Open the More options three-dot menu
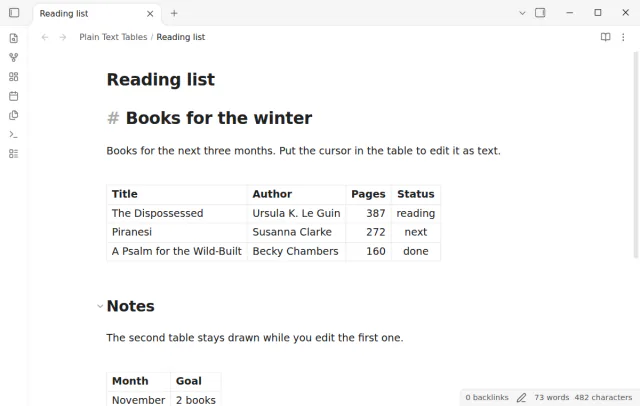640x406 pixels. coord(623,37)
